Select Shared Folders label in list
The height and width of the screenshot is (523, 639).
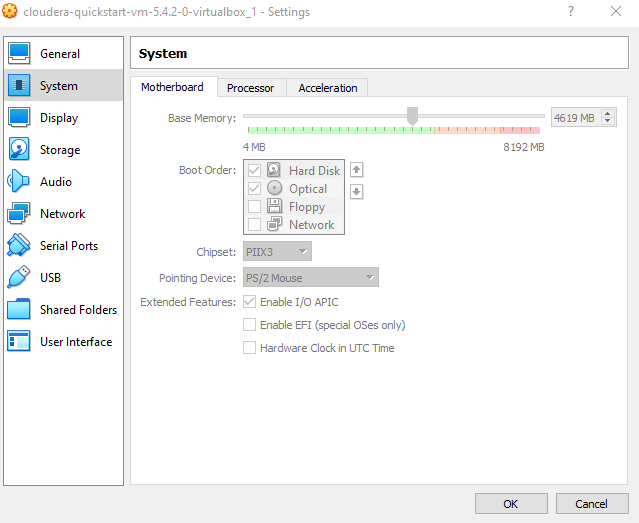[78, 310]
